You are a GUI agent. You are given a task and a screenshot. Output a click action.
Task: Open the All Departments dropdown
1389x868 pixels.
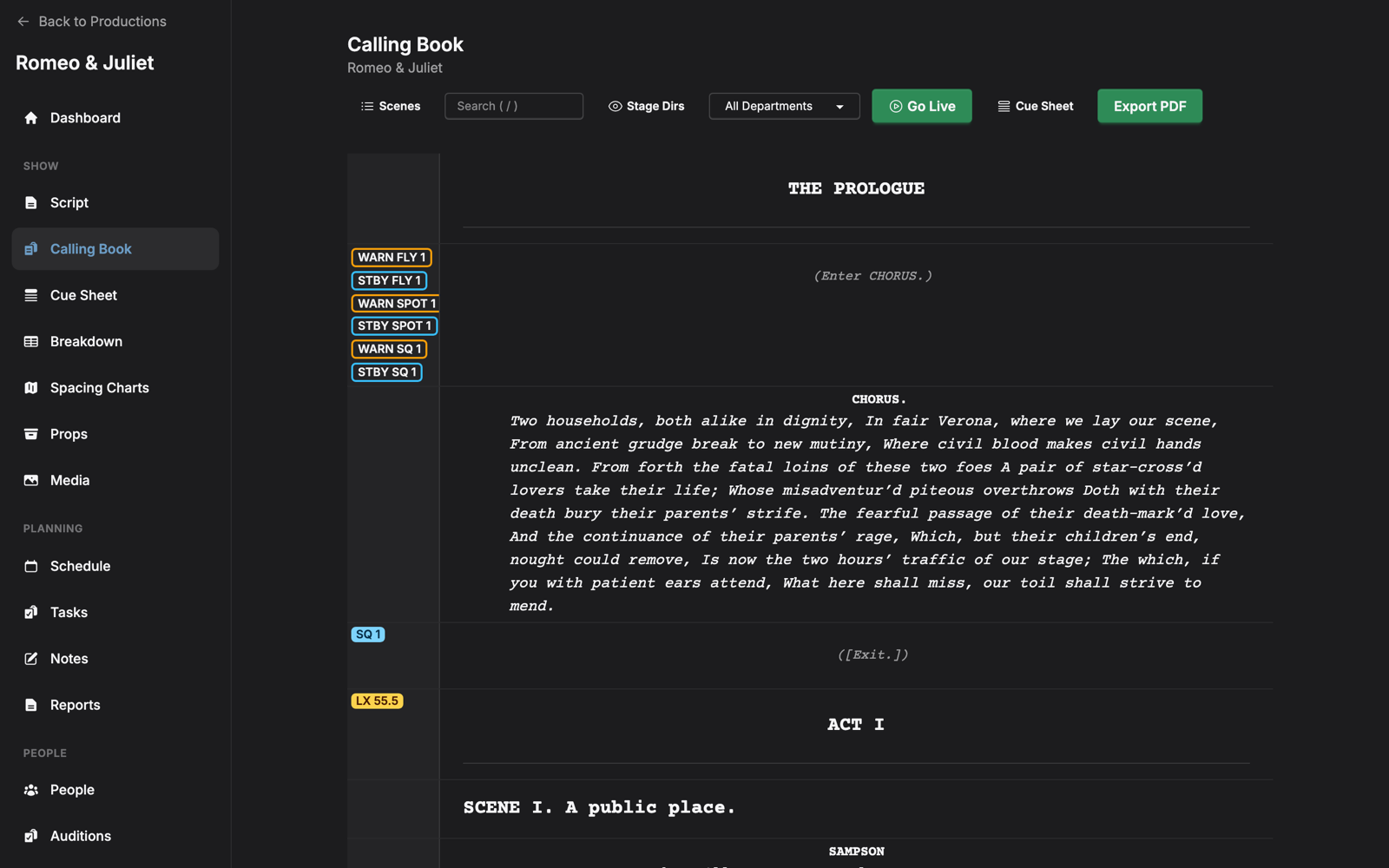coord(784,106)
